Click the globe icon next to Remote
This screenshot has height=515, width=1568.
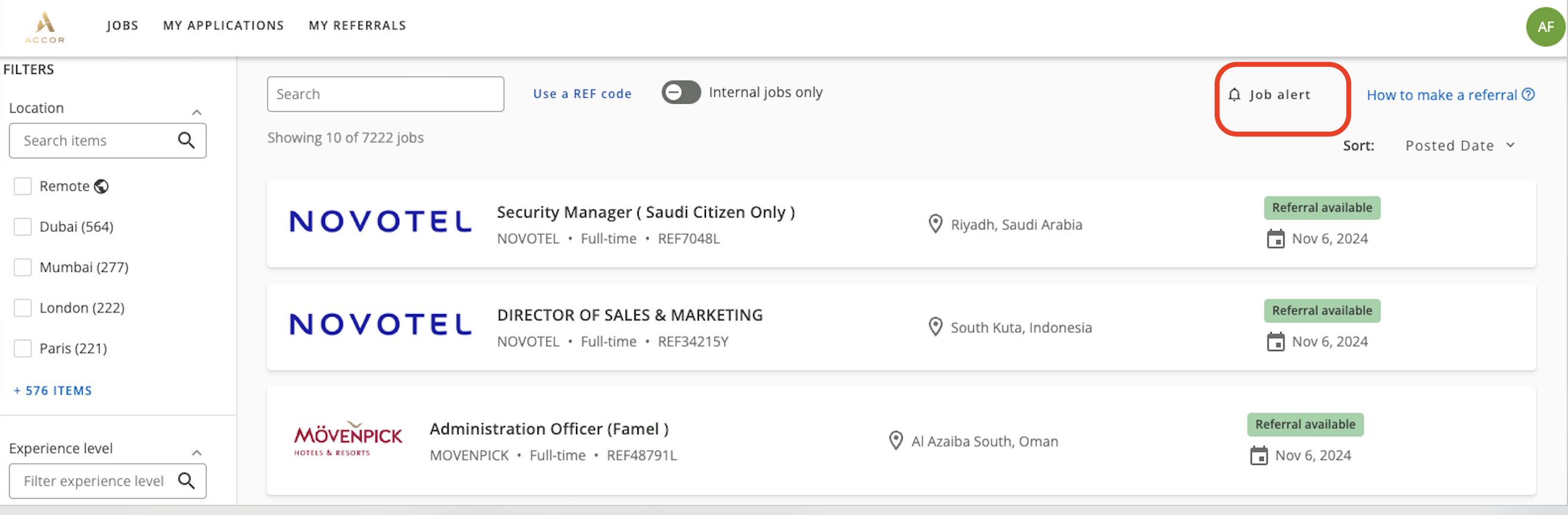point(102,187)
